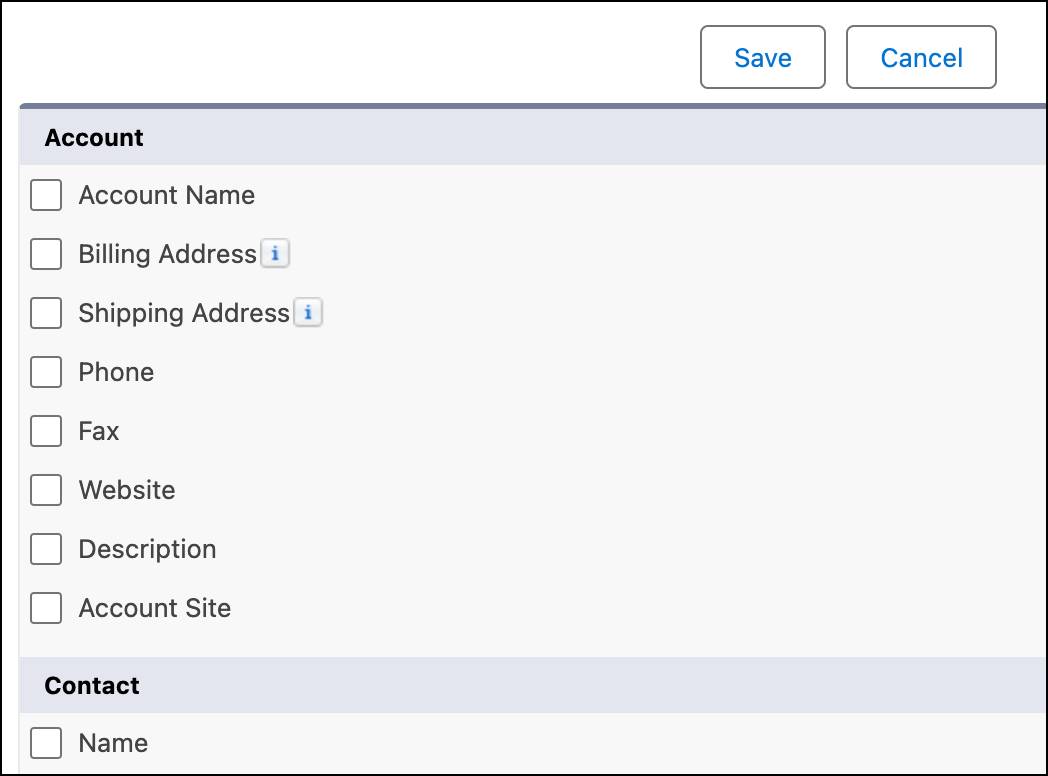The width and height of the screenshot is (1048, 776).
Task: Check the Billing Address box
Action: coord(45,254)
